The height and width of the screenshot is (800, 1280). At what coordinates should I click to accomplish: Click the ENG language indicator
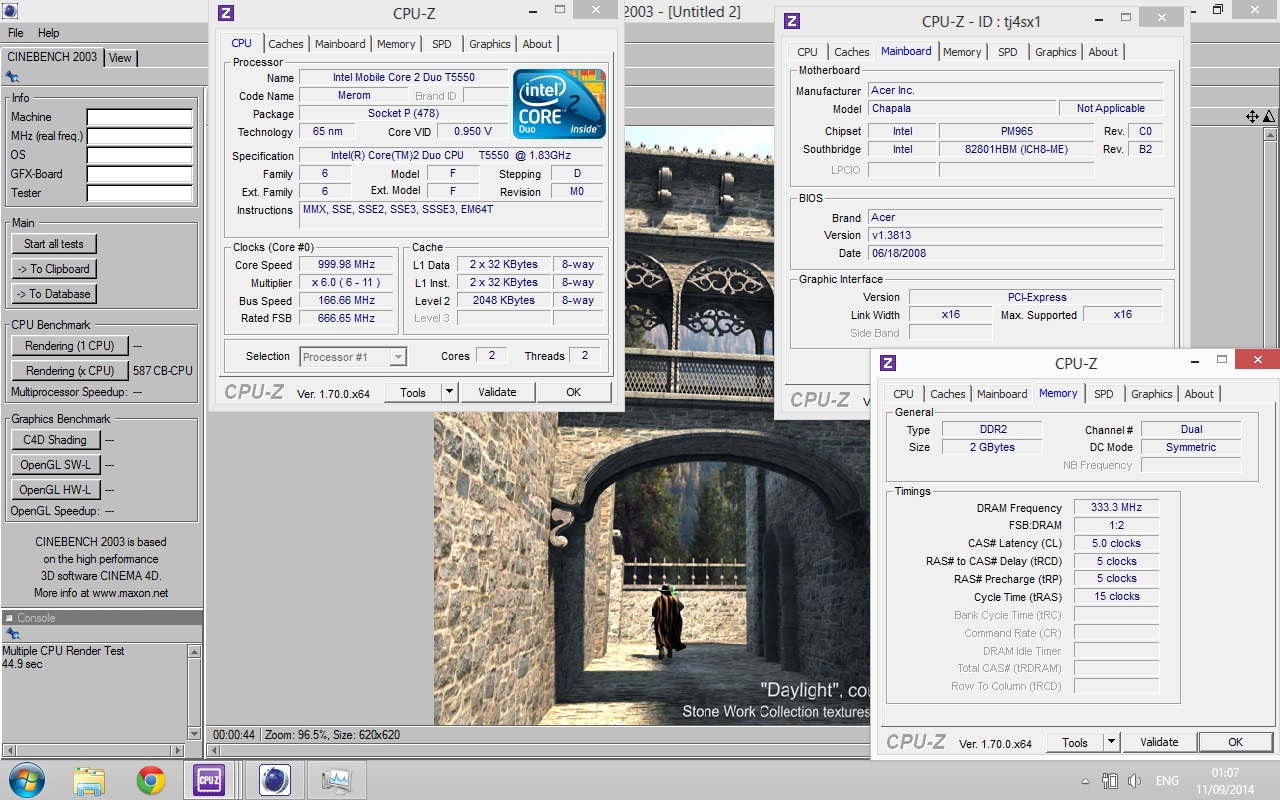point(1167,781)
